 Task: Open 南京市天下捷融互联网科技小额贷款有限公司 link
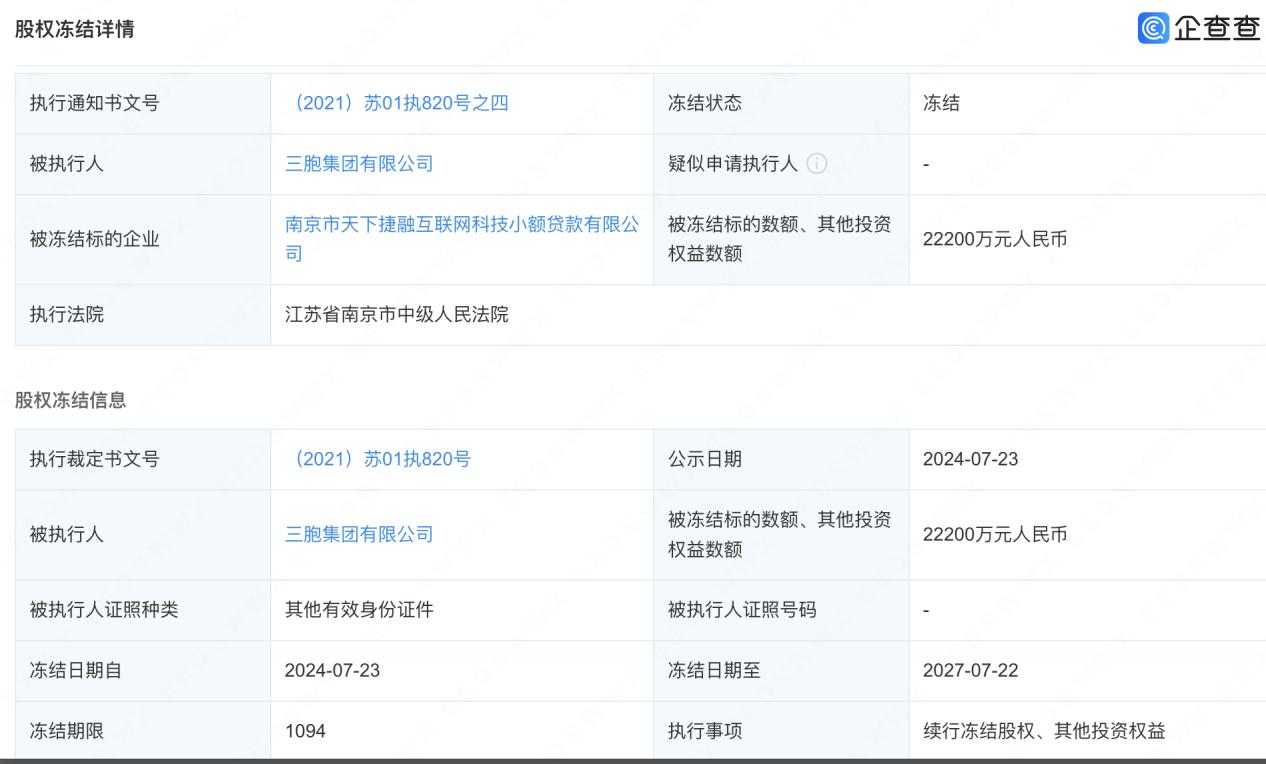pyautogui.click(x=462, y=239)
